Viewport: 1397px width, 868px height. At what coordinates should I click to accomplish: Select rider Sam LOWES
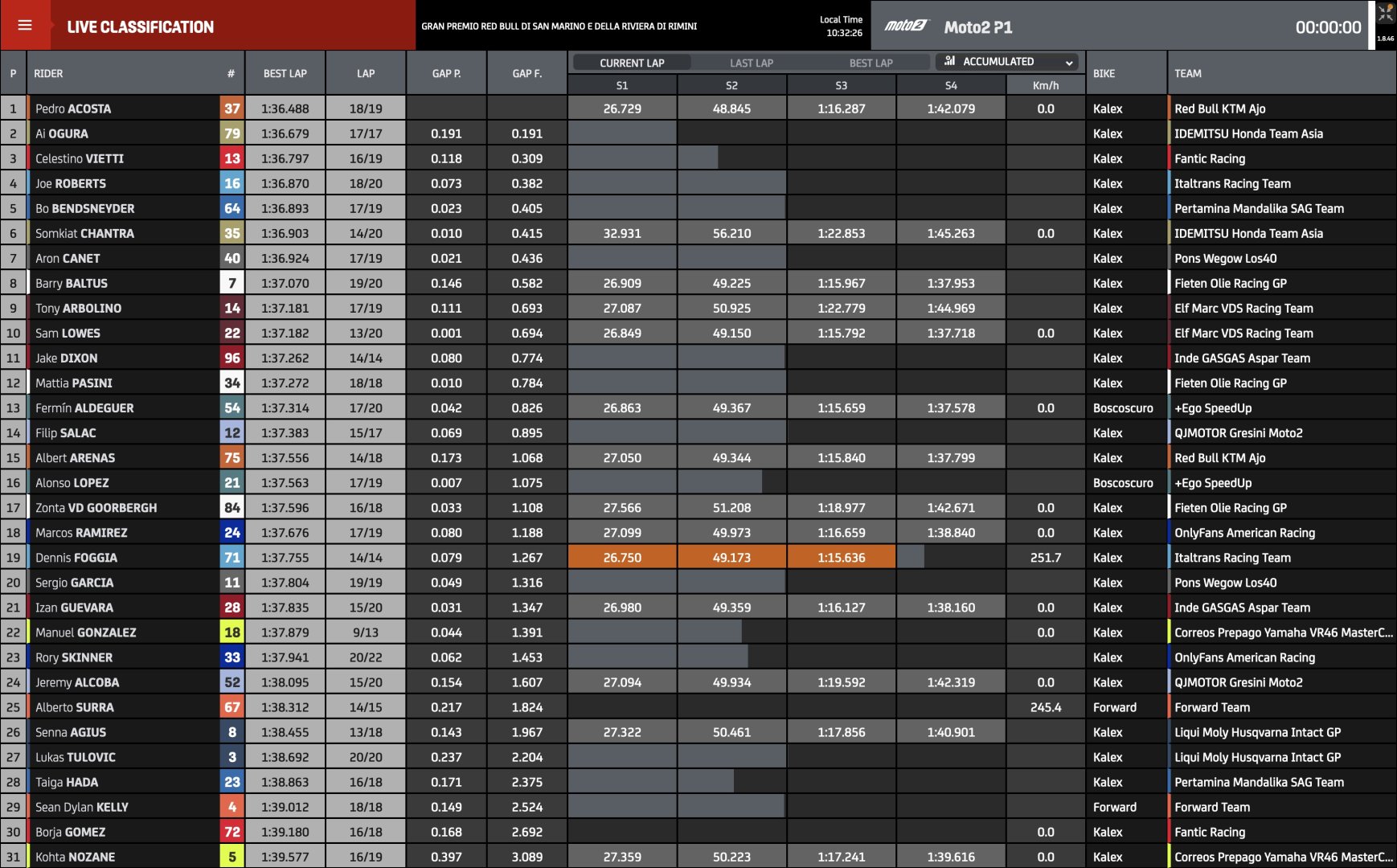pos(68,333)
